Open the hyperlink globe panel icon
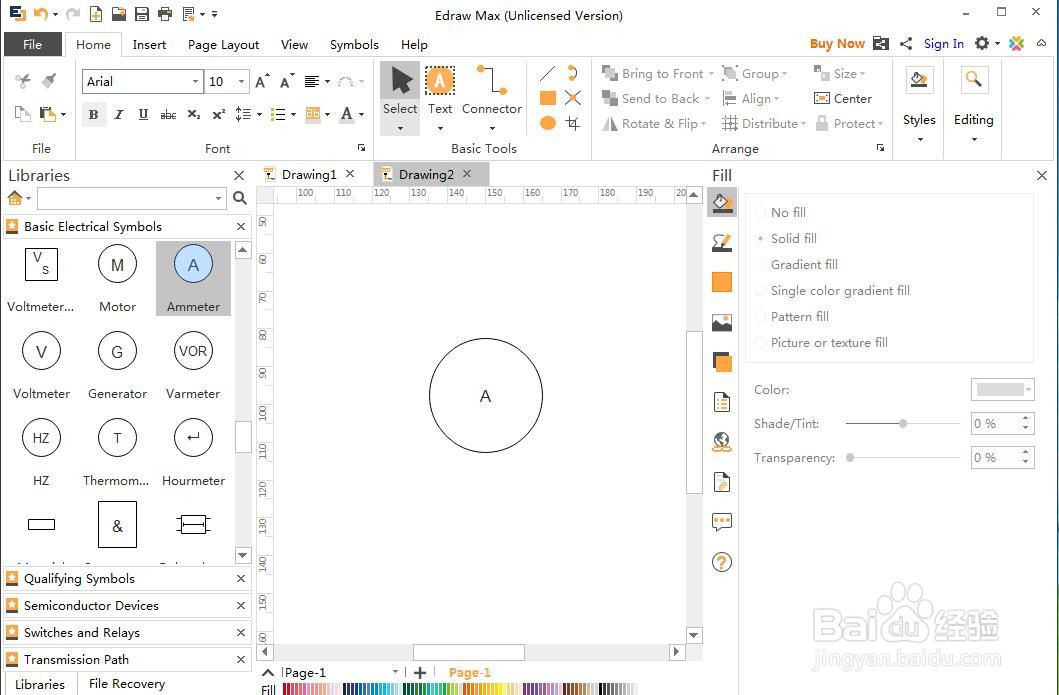Image resolution: width=1059 pixels, height=695 pixels. 722,442
